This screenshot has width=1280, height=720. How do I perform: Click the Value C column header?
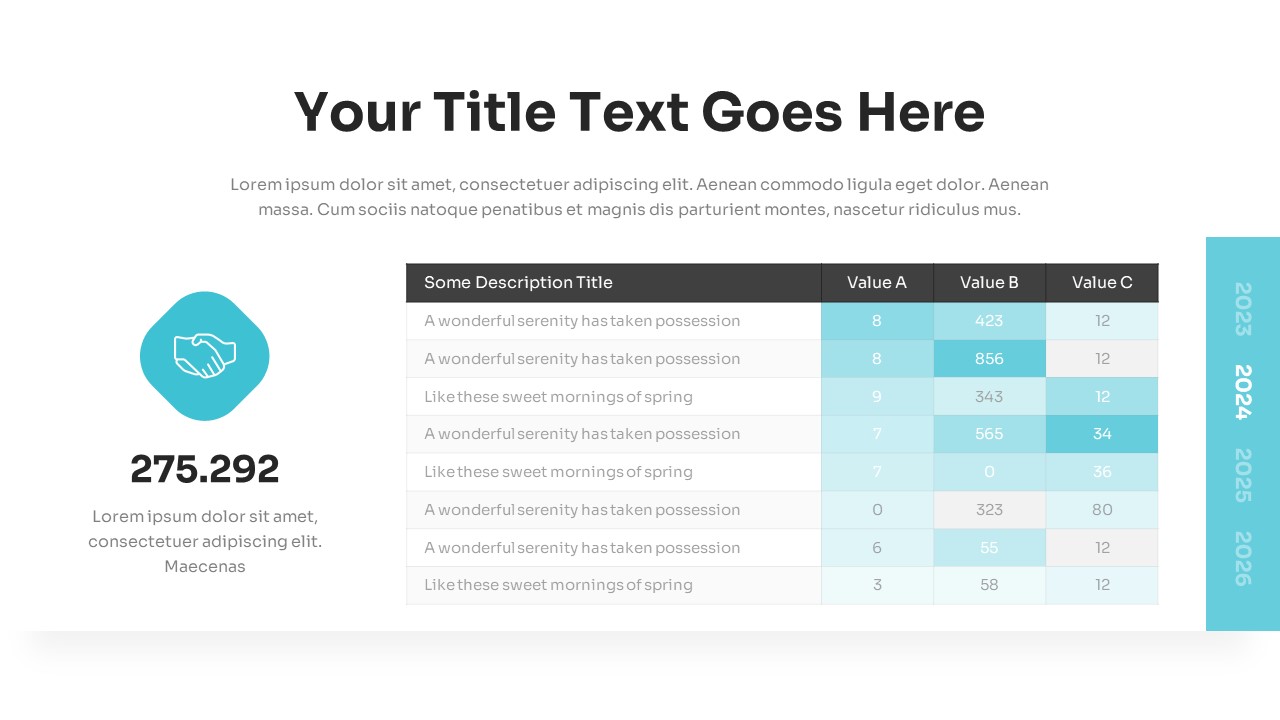point(1102,283)
